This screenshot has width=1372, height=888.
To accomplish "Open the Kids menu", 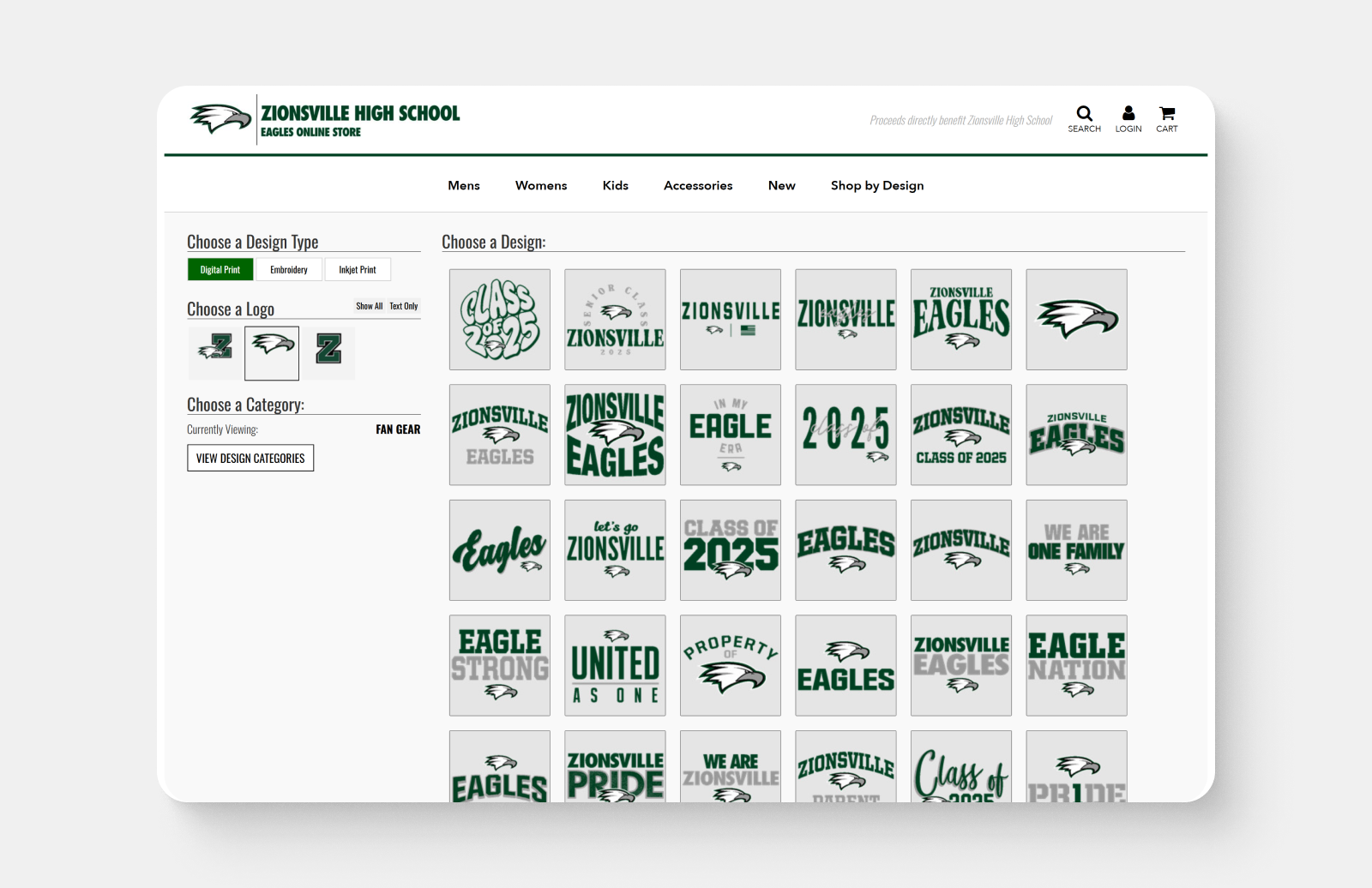I will 616,185.
